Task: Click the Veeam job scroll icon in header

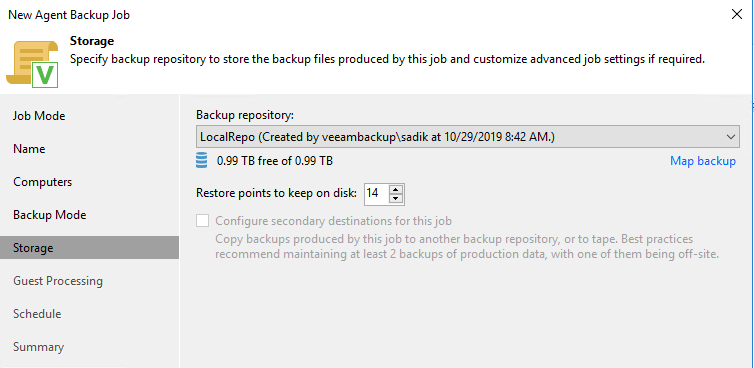Action: pyautogui.click(x=32, y=64)
